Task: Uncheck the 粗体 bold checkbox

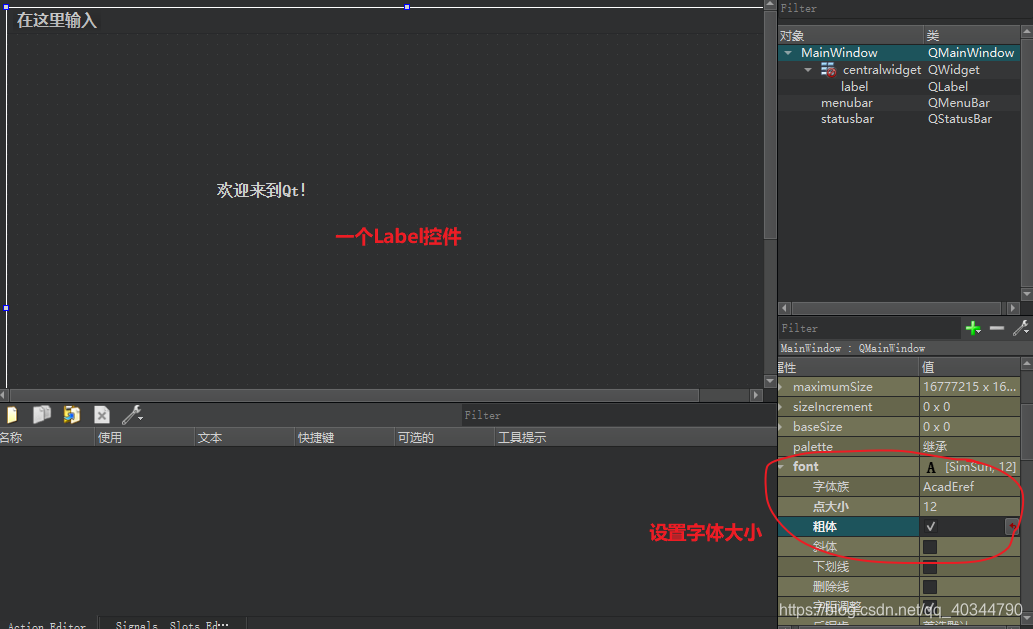Action: tap(930, 526)
